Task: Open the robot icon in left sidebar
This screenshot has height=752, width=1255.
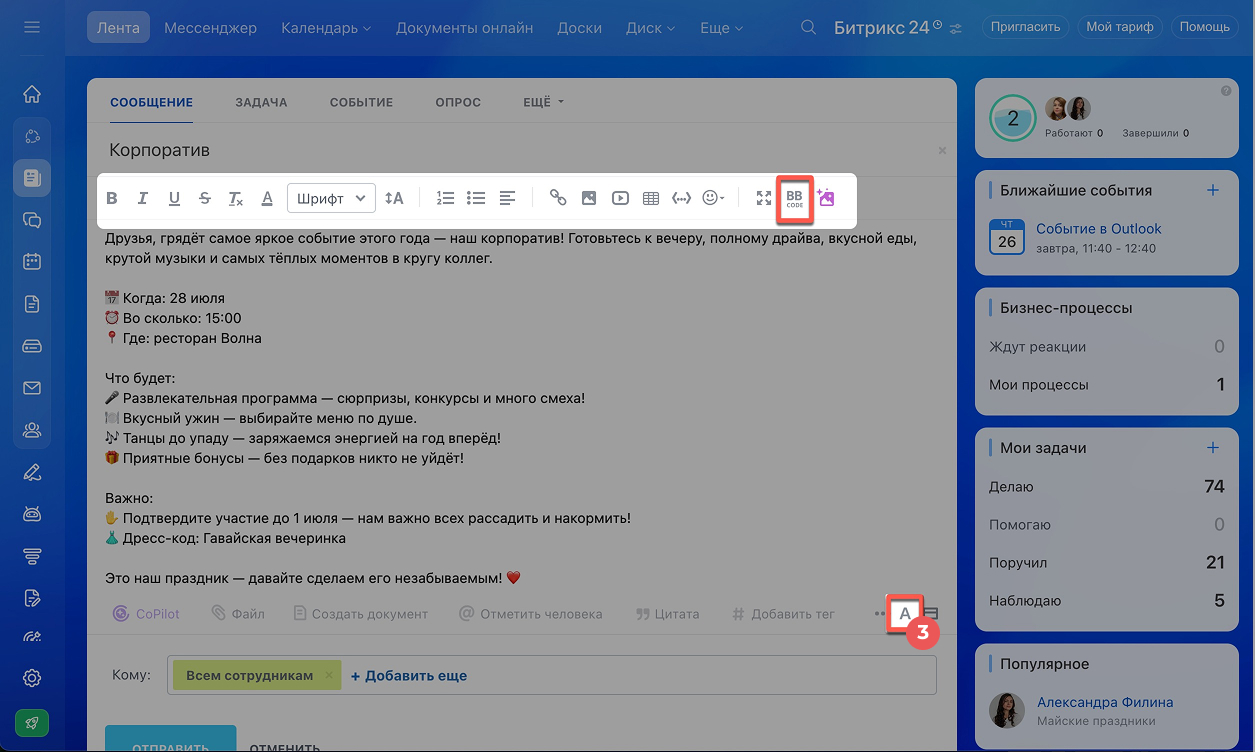Action: [32, 514]
